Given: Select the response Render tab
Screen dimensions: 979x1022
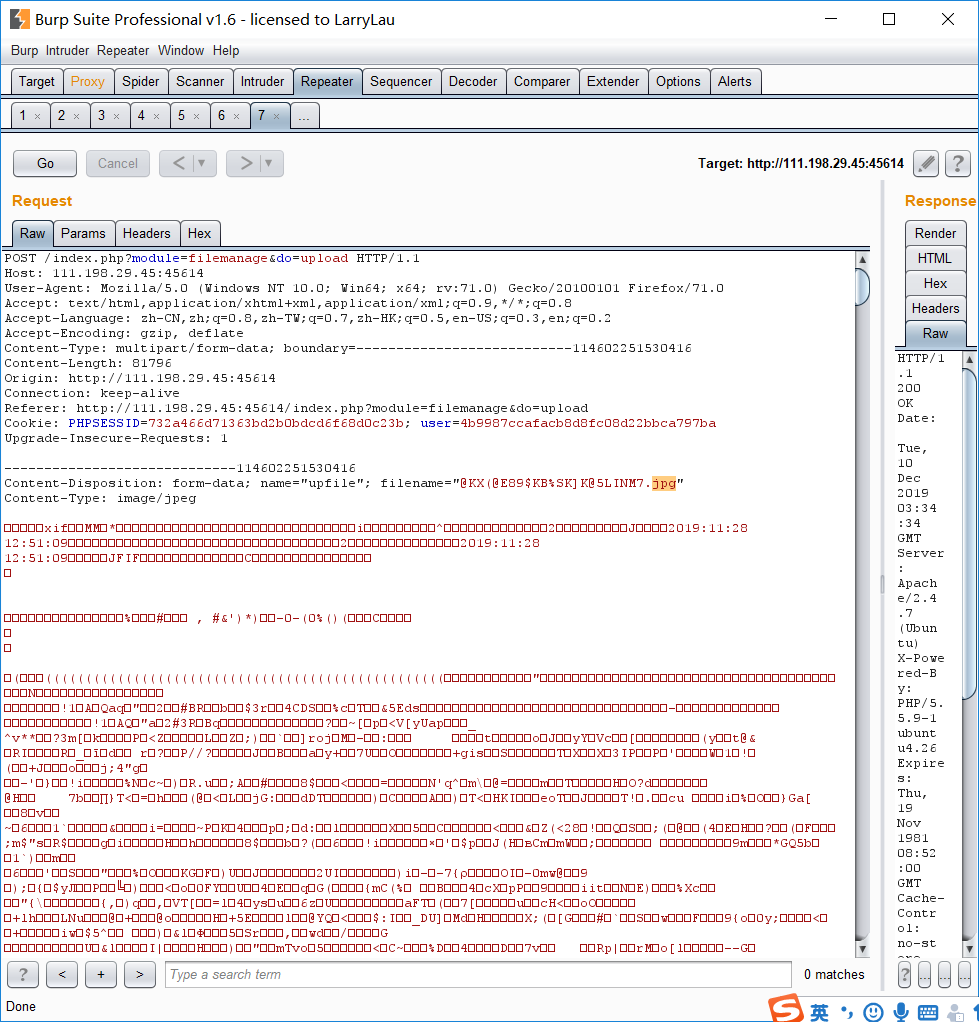Looking at the screenshot, I should pos(935,233).
